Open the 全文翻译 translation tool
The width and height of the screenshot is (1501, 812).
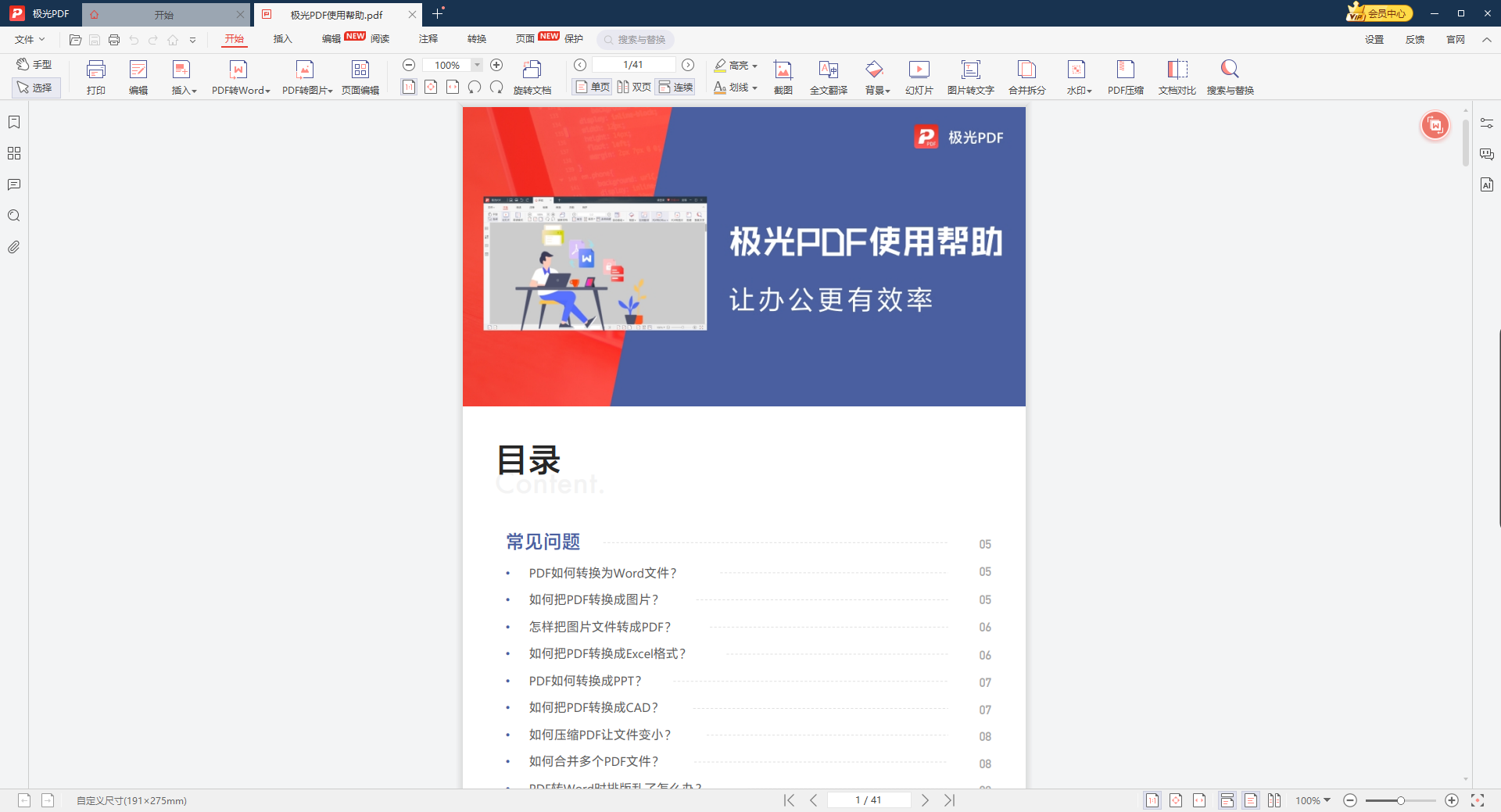tap(828, 76)
